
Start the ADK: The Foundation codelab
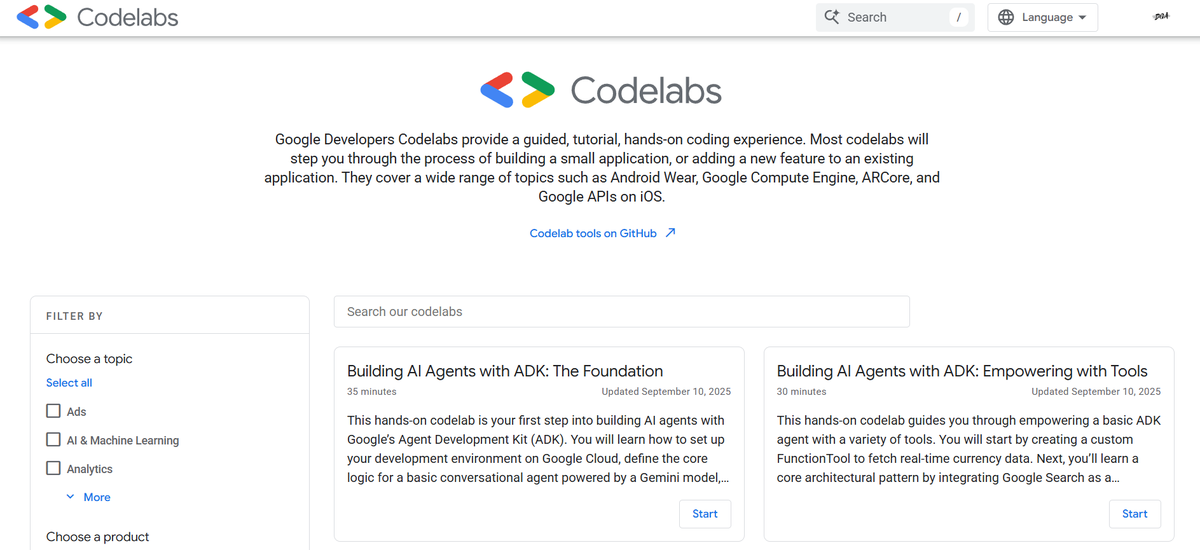tap(705, 514)
